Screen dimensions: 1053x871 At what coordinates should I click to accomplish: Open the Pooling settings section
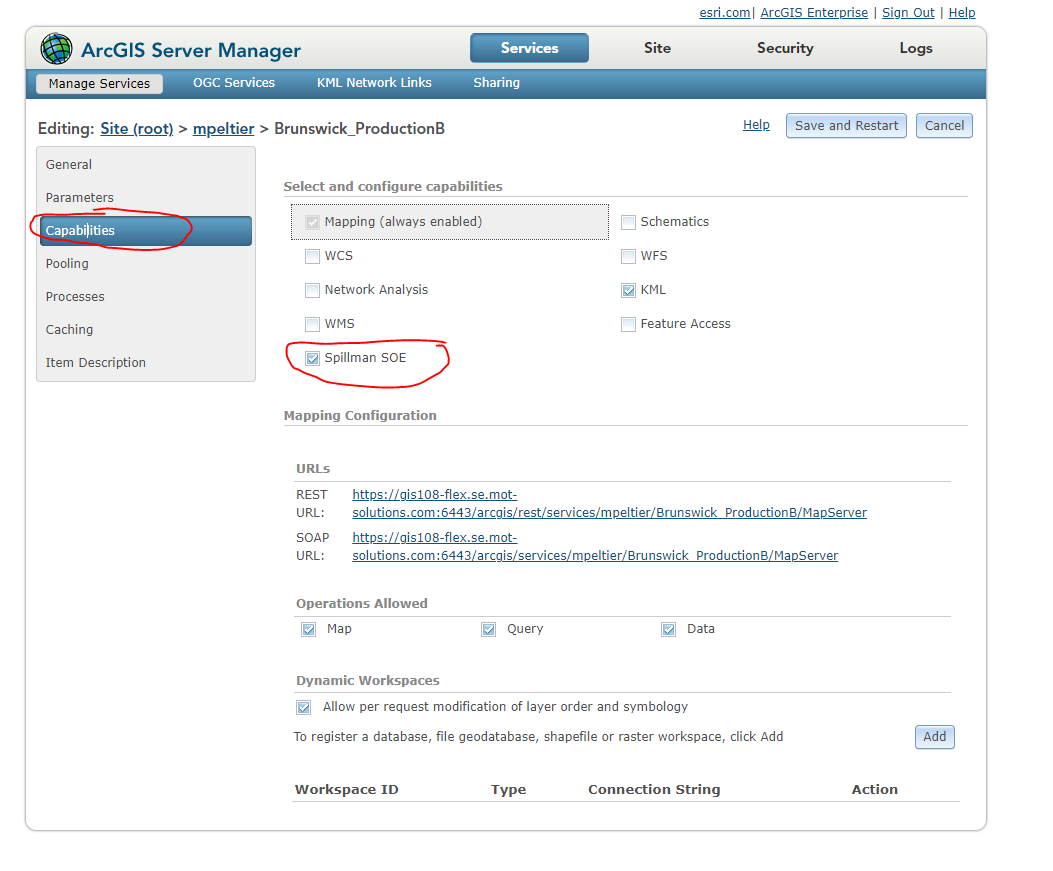[146, 263]
